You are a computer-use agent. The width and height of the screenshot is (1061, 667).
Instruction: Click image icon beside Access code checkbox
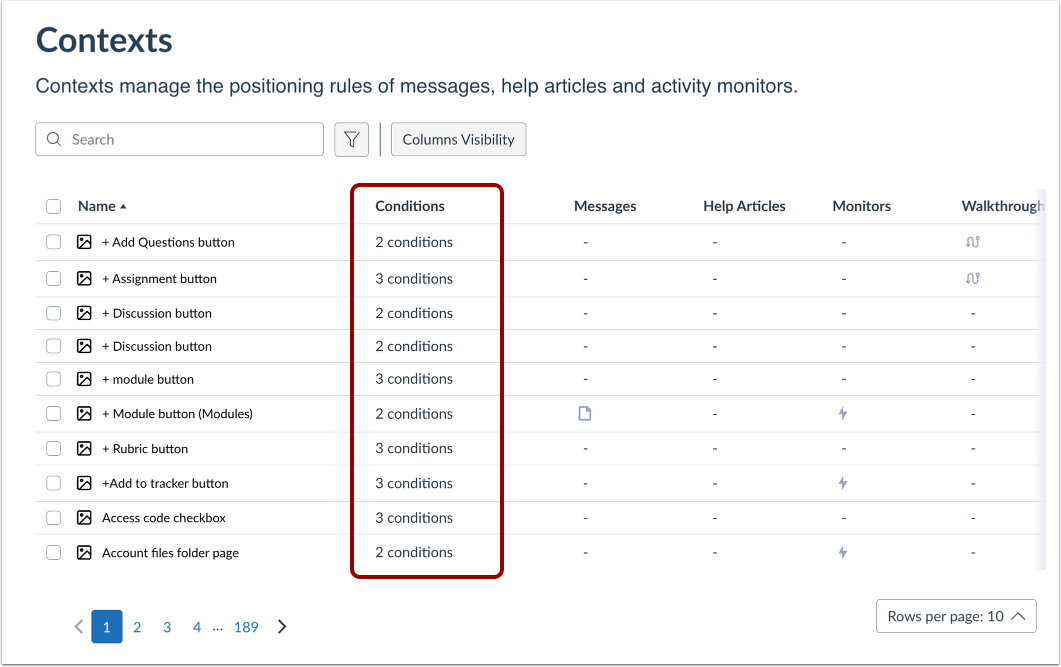(84, 518)
